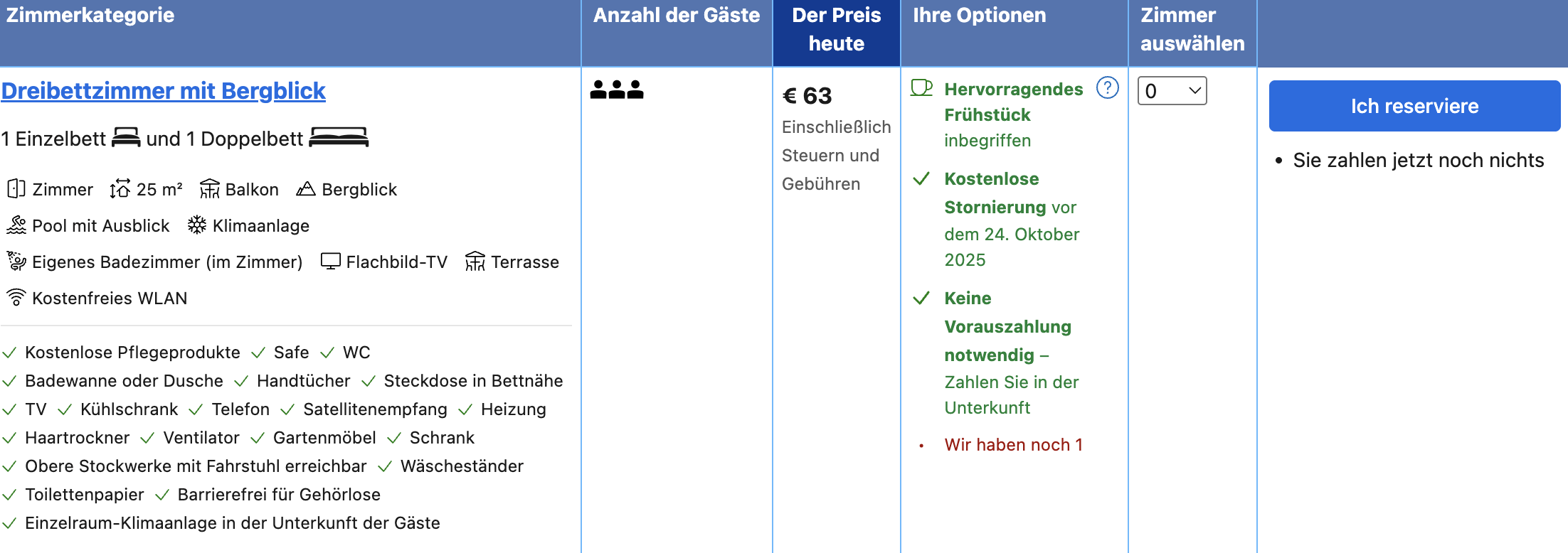Click the single bed icon

click(x=126, y=137)
